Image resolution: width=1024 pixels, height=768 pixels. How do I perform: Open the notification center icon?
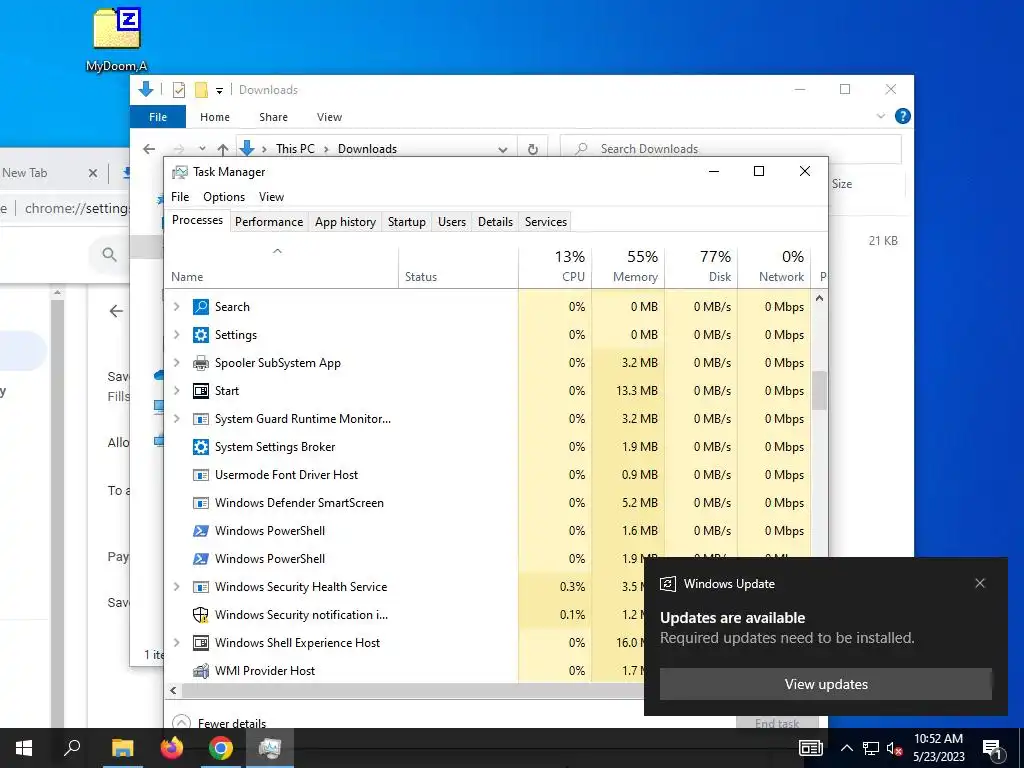(993, 748)
